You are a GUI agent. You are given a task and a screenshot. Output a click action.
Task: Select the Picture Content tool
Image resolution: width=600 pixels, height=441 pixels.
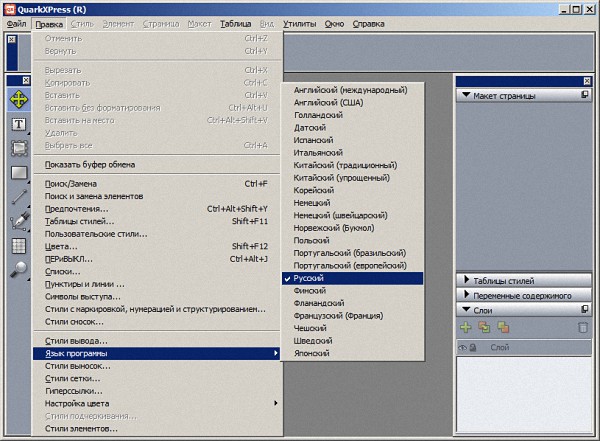click(18, 148)
